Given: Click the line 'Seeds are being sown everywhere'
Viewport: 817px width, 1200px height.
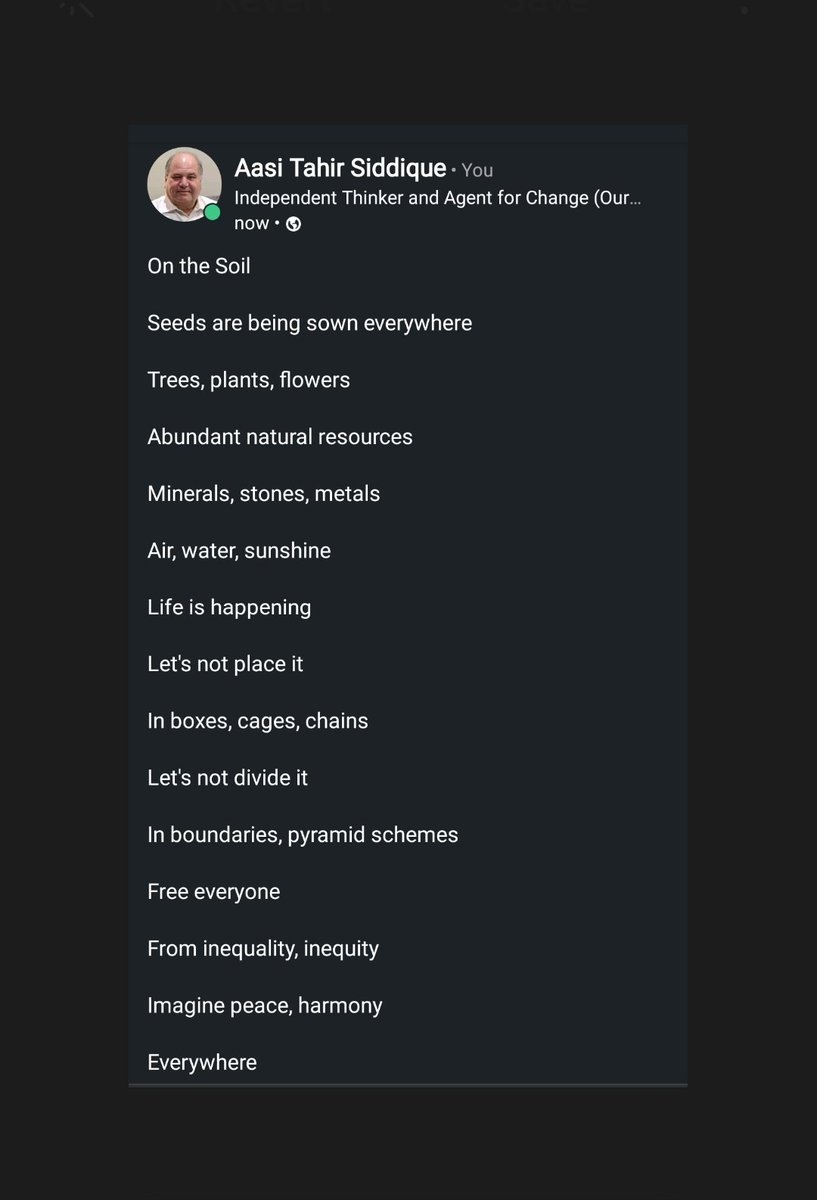Looking at the screenshot, I should (x=309, y=323).
